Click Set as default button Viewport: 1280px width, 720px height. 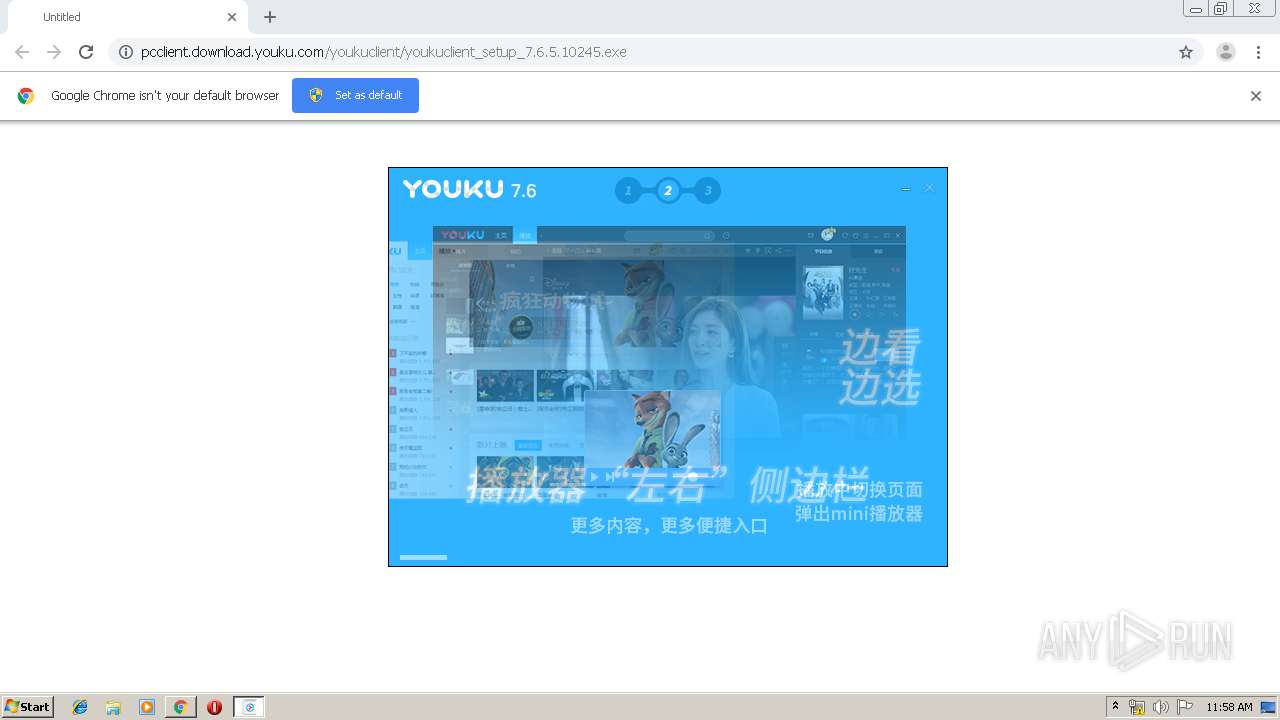355,95
